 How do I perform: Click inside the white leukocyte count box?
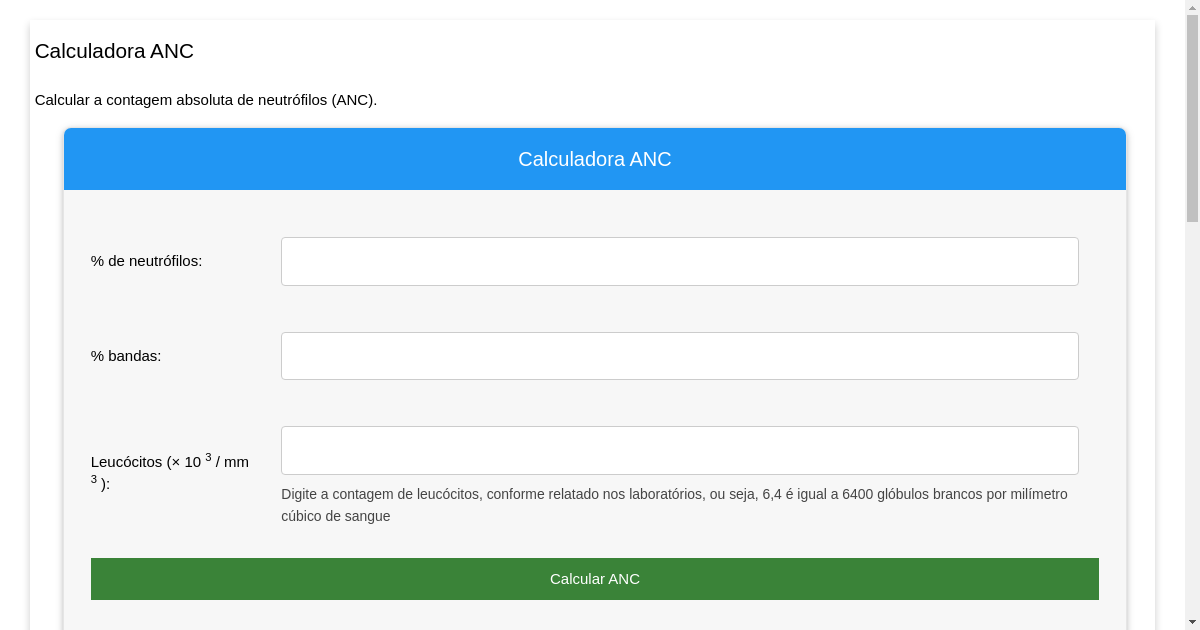tap(680, 450)
